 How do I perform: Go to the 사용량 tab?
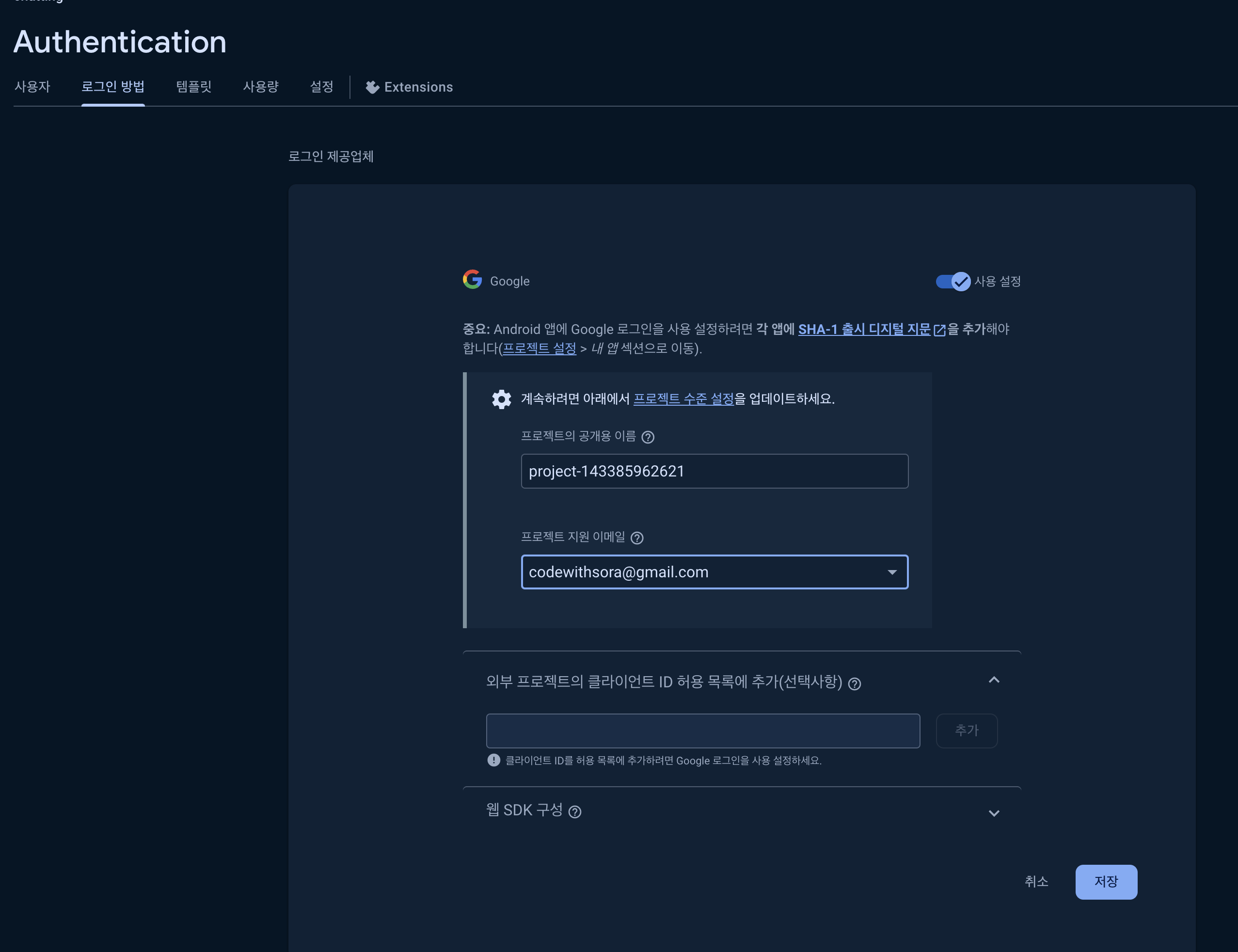pos(261,87)
